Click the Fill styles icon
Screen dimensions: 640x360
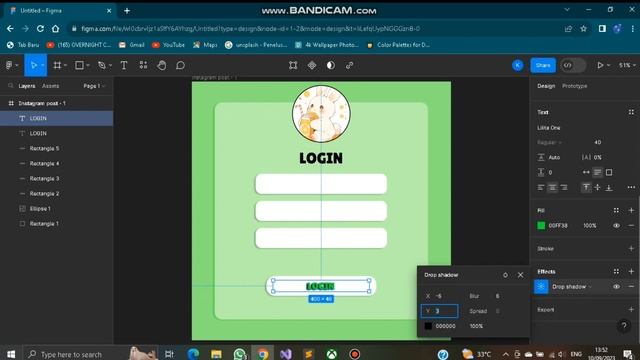[x=616, y=210]
